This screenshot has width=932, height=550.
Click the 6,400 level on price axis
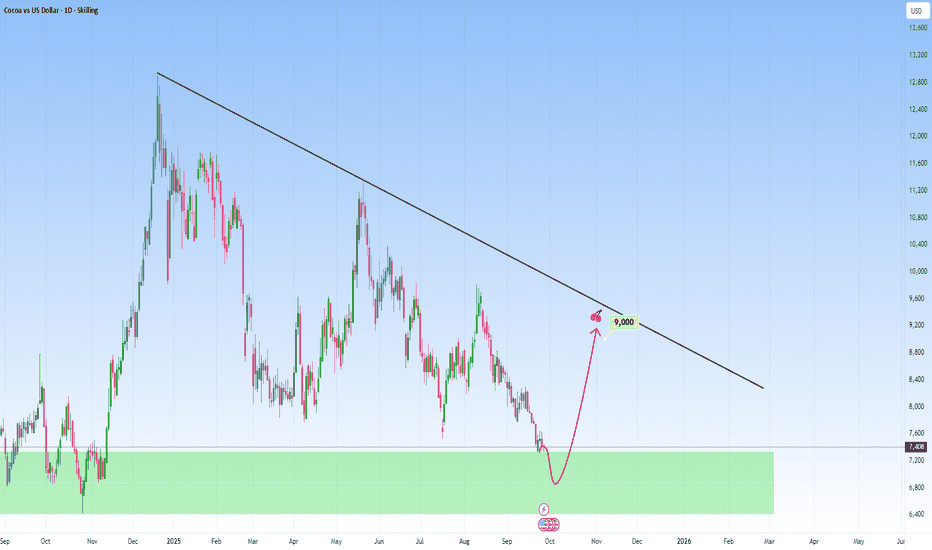point(915,514)
